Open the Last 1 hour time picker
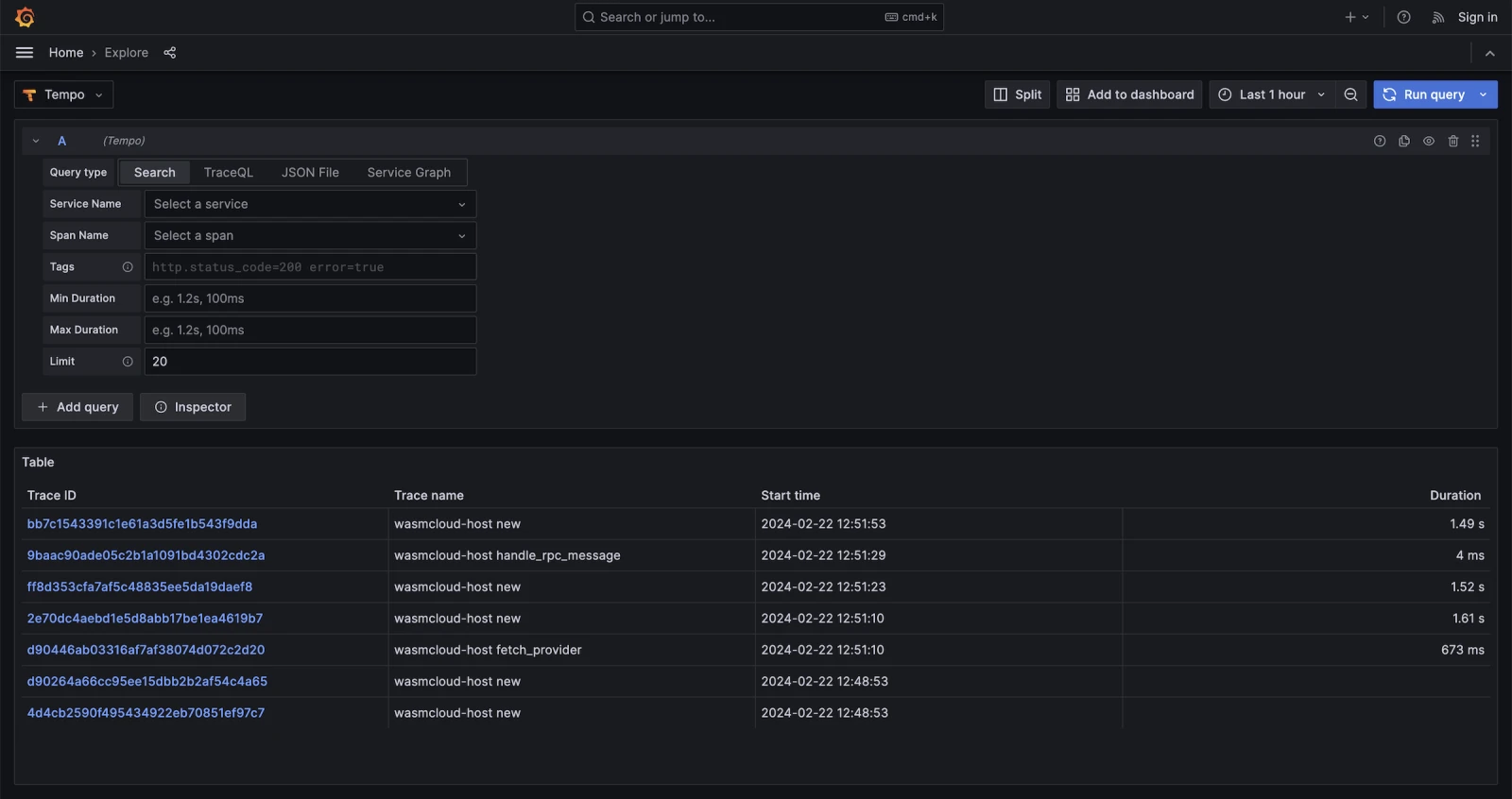 click(x=1272, y=94)
